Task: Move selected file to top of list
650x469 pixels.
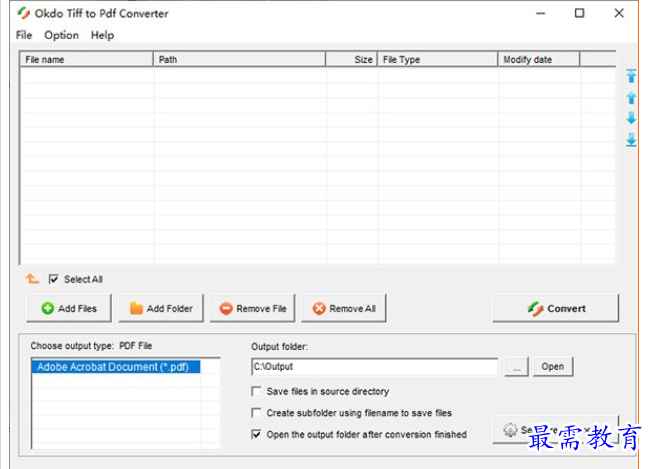Action: click(x=631, y=76)
